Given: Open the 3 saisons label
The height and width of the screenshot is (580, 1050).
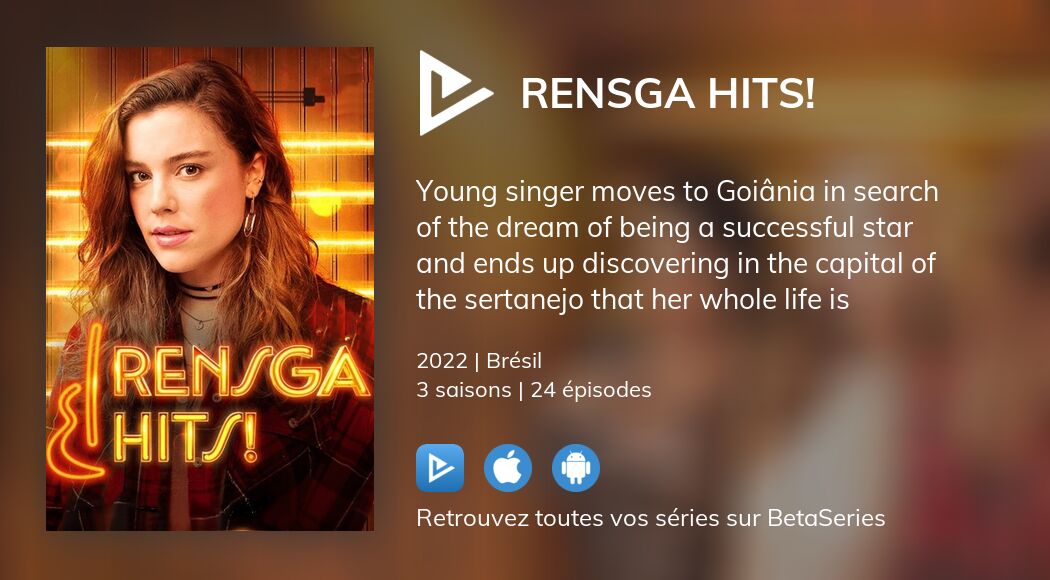Looking at the screenshot, I should coord(463,390).
